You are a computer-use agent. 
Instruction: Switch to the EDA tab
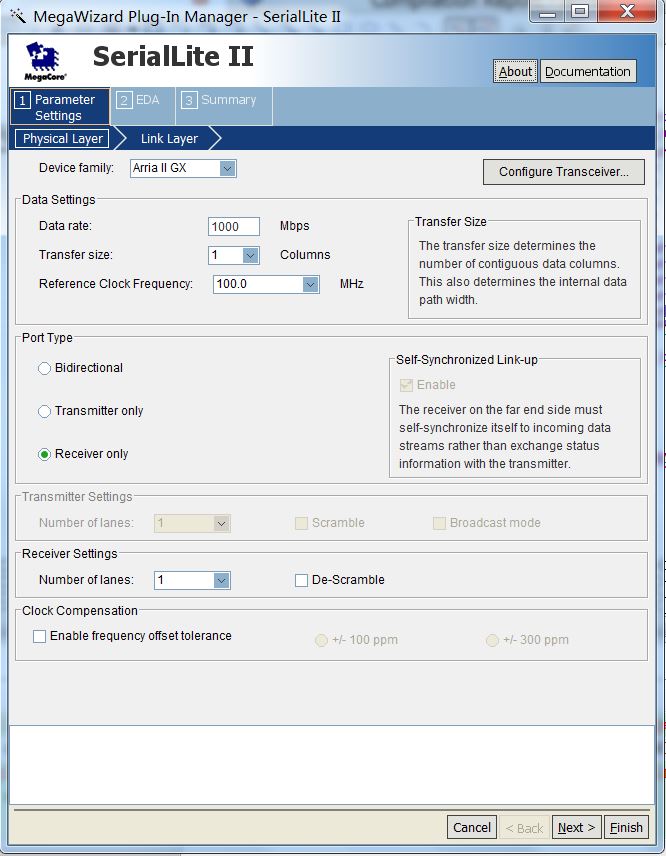click(x=142, y=106)
